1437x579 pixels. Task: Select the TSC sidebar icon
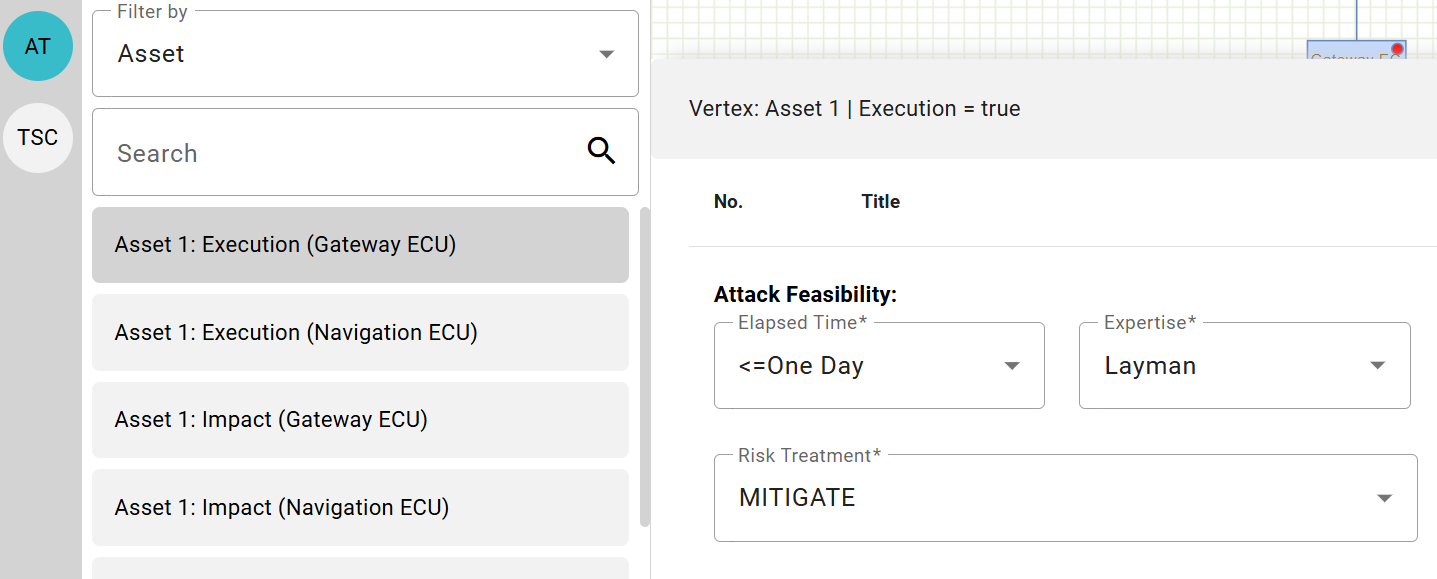38,138
